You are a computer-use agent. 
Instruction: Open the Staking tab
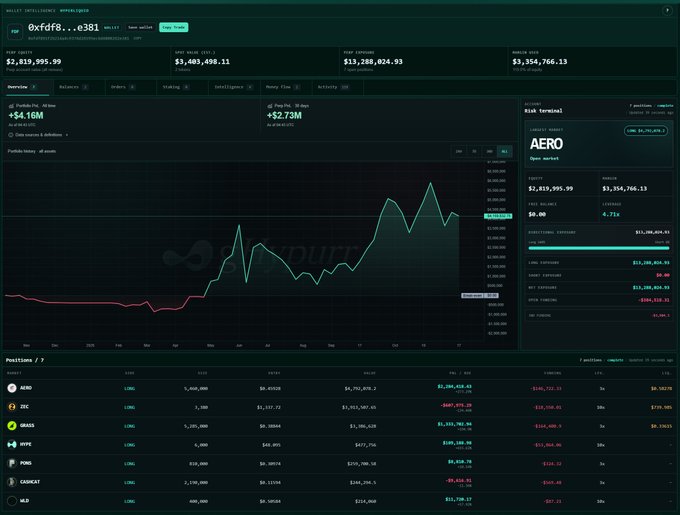182,87
